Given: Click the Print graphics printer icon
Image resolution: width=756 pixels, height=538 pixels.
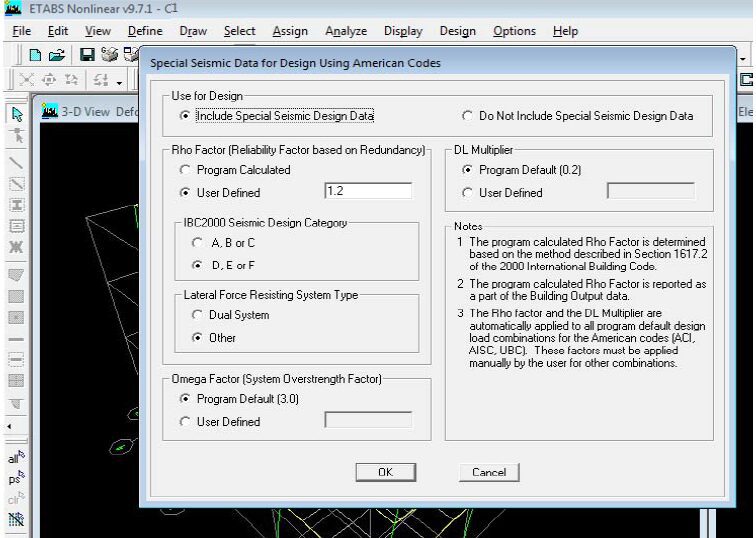Looking at the screenshot, I should [109, 55].
